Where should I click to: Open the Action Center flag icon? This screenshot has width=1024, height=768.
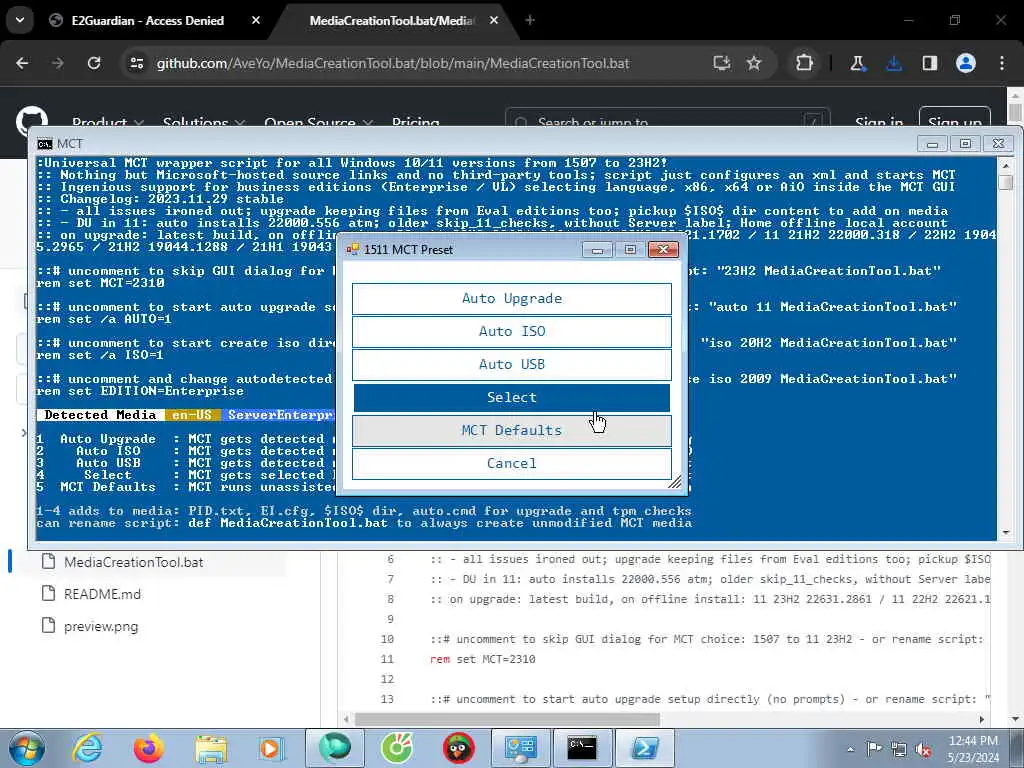point(874,749)
